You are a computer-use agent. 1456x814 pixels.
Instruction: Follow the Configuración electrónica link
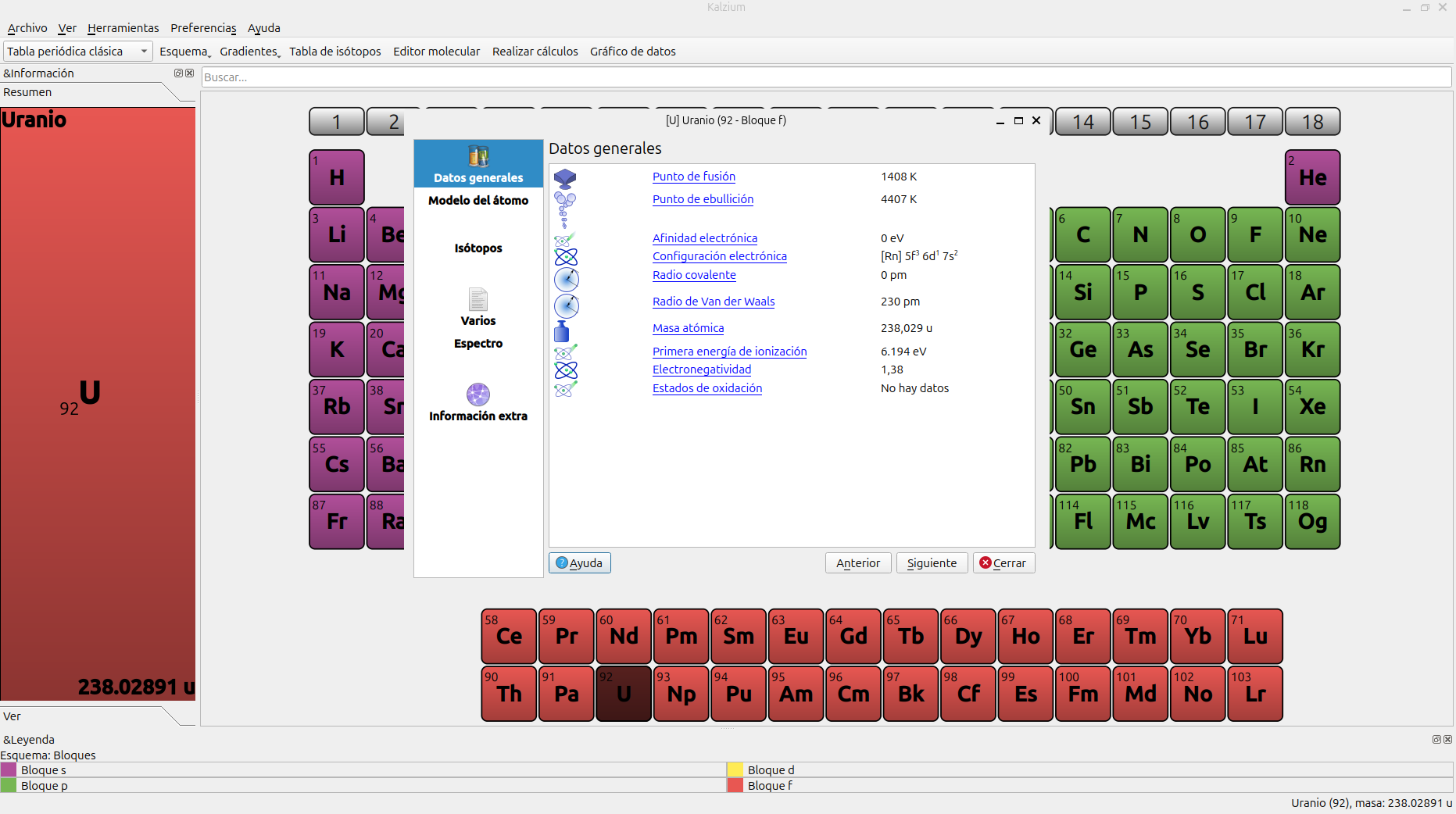(719, 256)
